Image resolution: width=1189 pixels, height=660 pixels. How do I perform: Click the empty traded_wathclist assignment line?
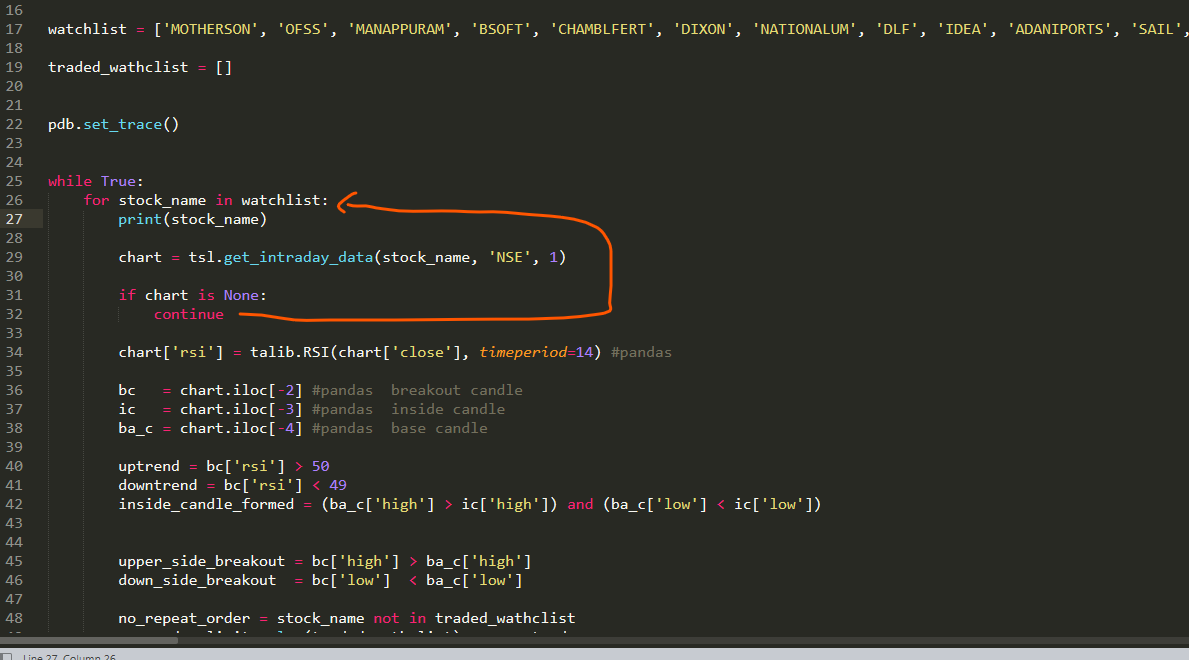[140, 68]
